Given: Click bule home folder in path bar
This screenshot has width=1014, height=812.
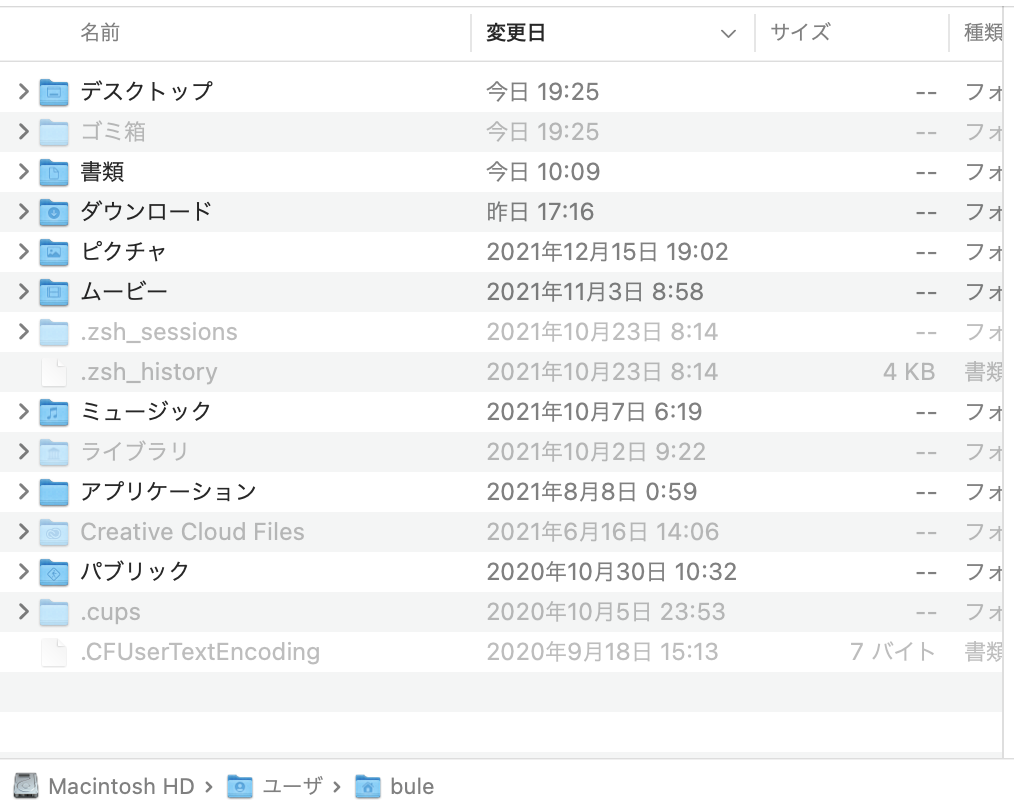Looking at the screenshot, I should (x=411, y=786).
